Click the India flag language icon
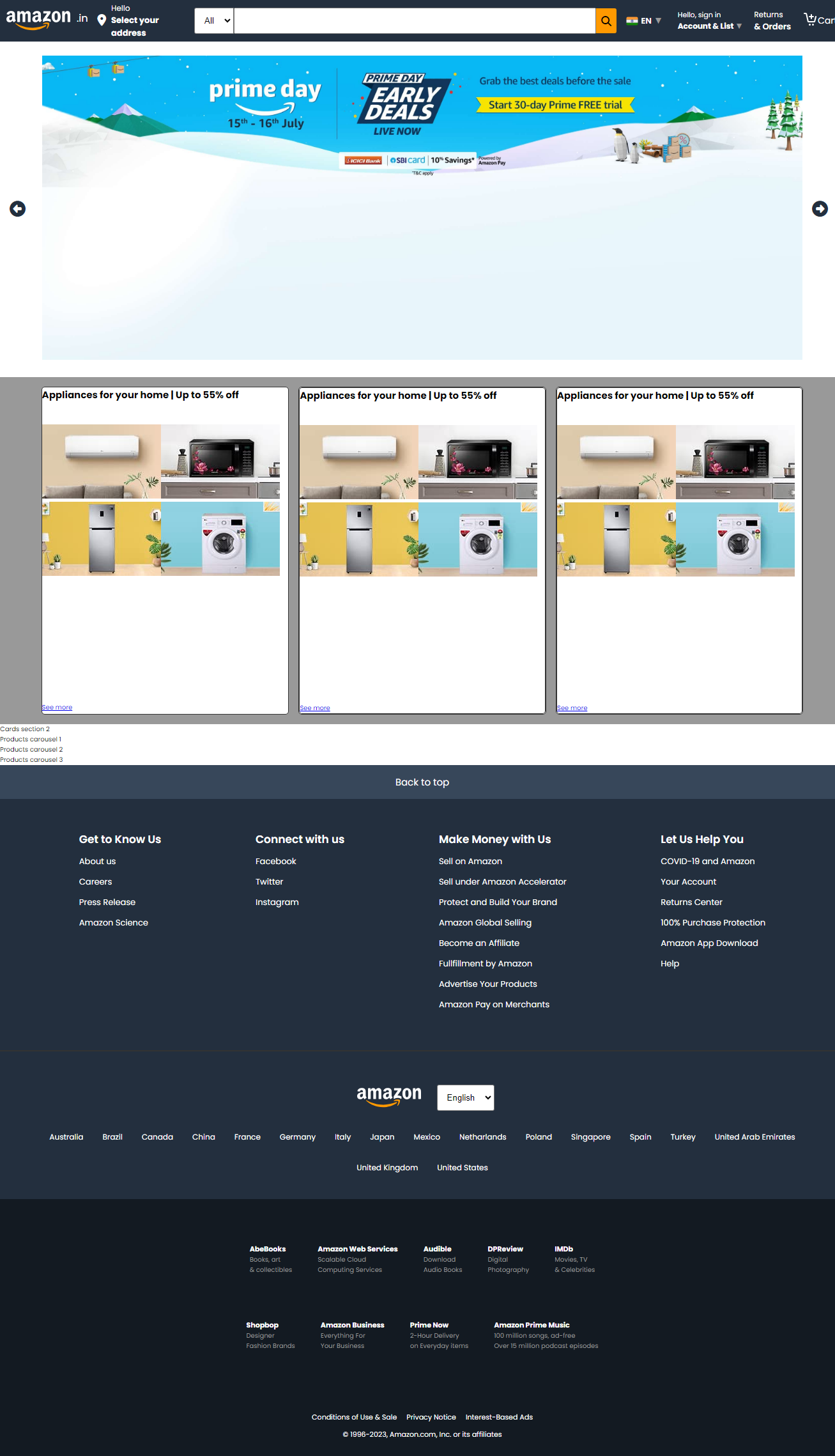 coord(632,20)
